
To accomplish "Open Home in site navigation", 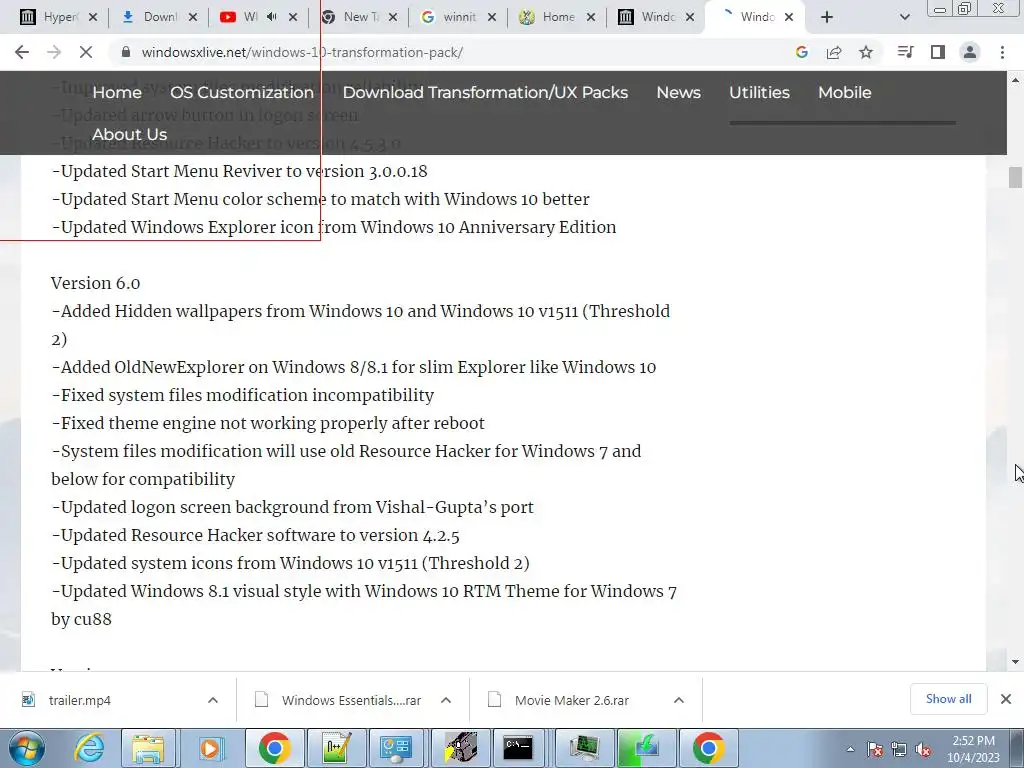I will coord(117,92).
